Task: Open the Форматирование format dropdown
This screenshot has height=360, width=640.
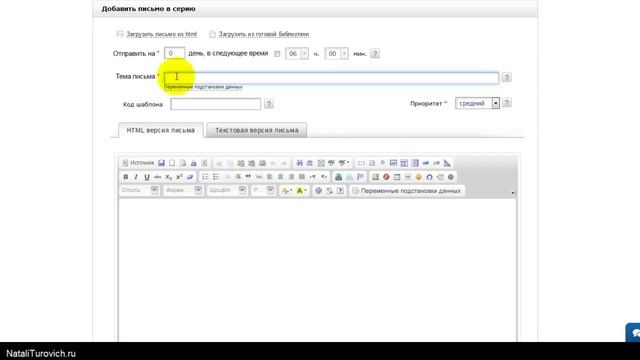Action: pos(183,190)
